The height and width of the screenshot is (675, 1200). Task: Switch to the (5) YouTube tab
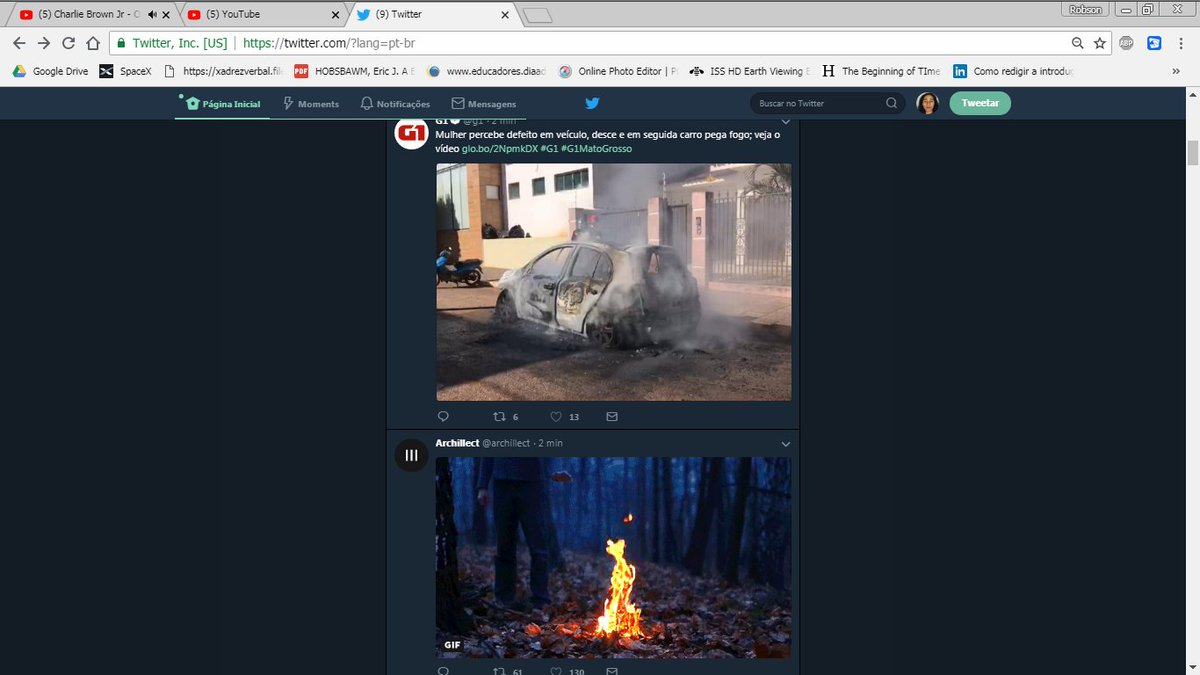262,15
